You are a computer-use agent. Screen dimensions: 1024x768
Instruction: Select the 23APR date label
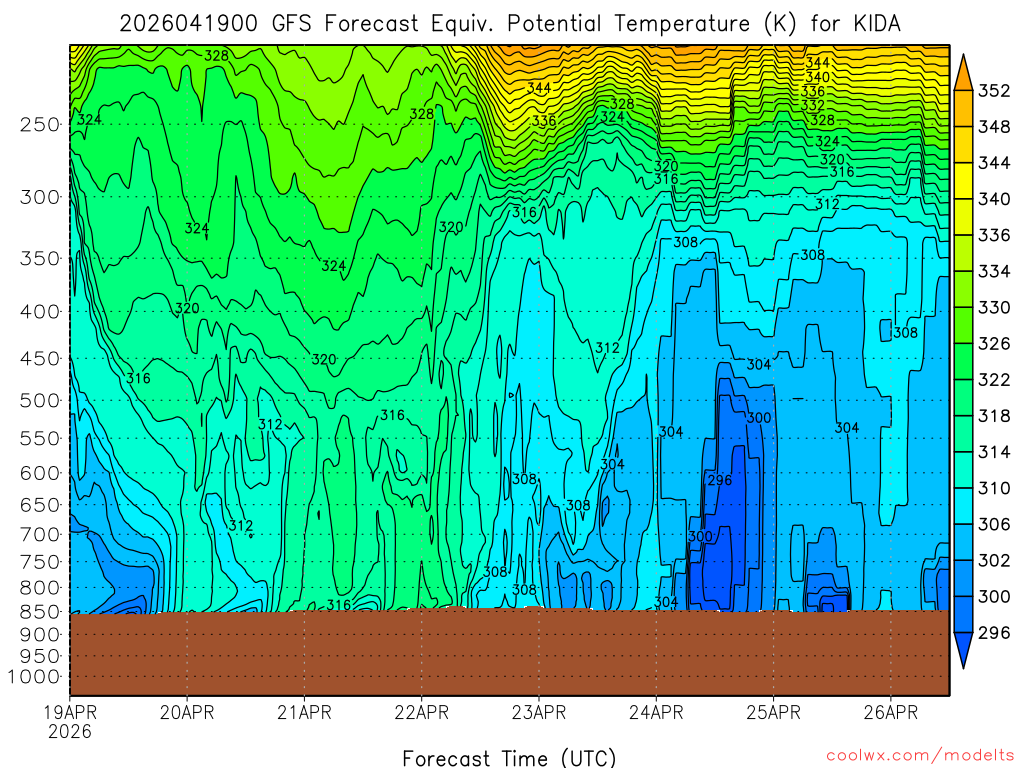click(539, 712)
